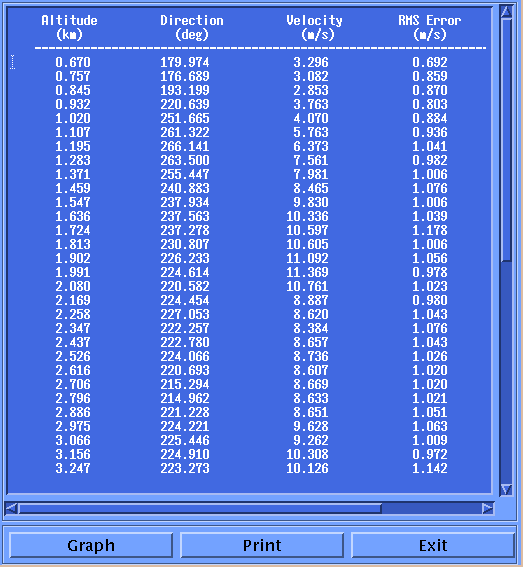
Task: Click the Velocity (m/s) column header
Action: coord(314,27)
